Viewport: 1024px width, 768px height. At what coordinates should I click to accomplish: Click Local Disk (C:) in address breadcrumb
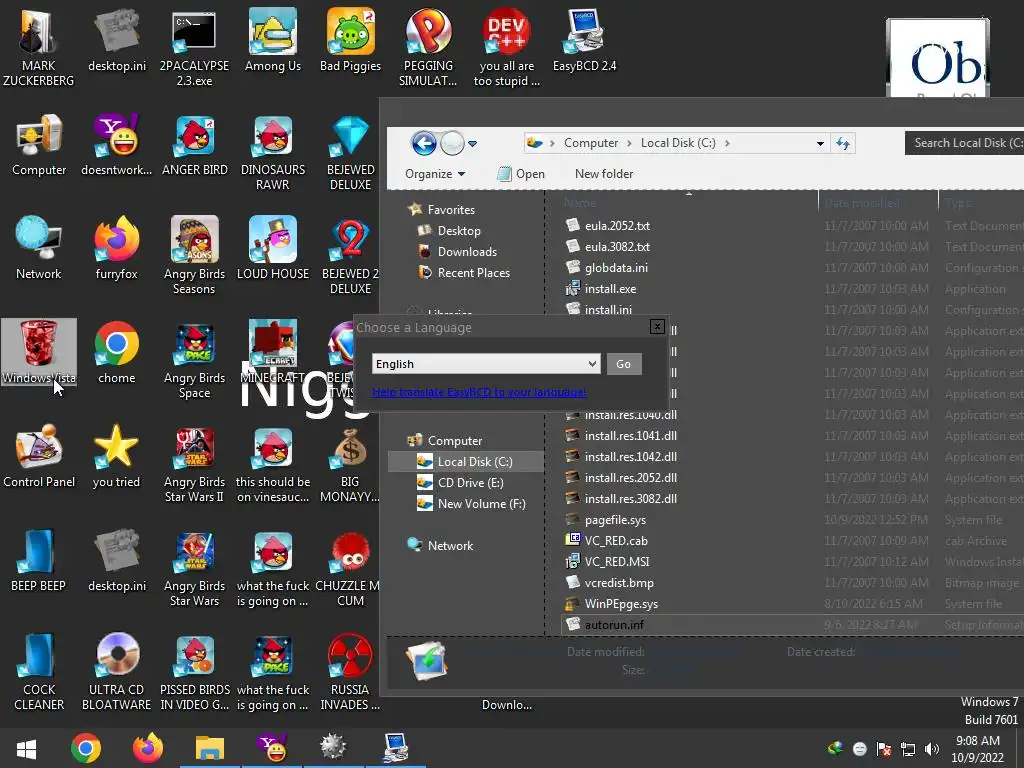click(678, 143)
